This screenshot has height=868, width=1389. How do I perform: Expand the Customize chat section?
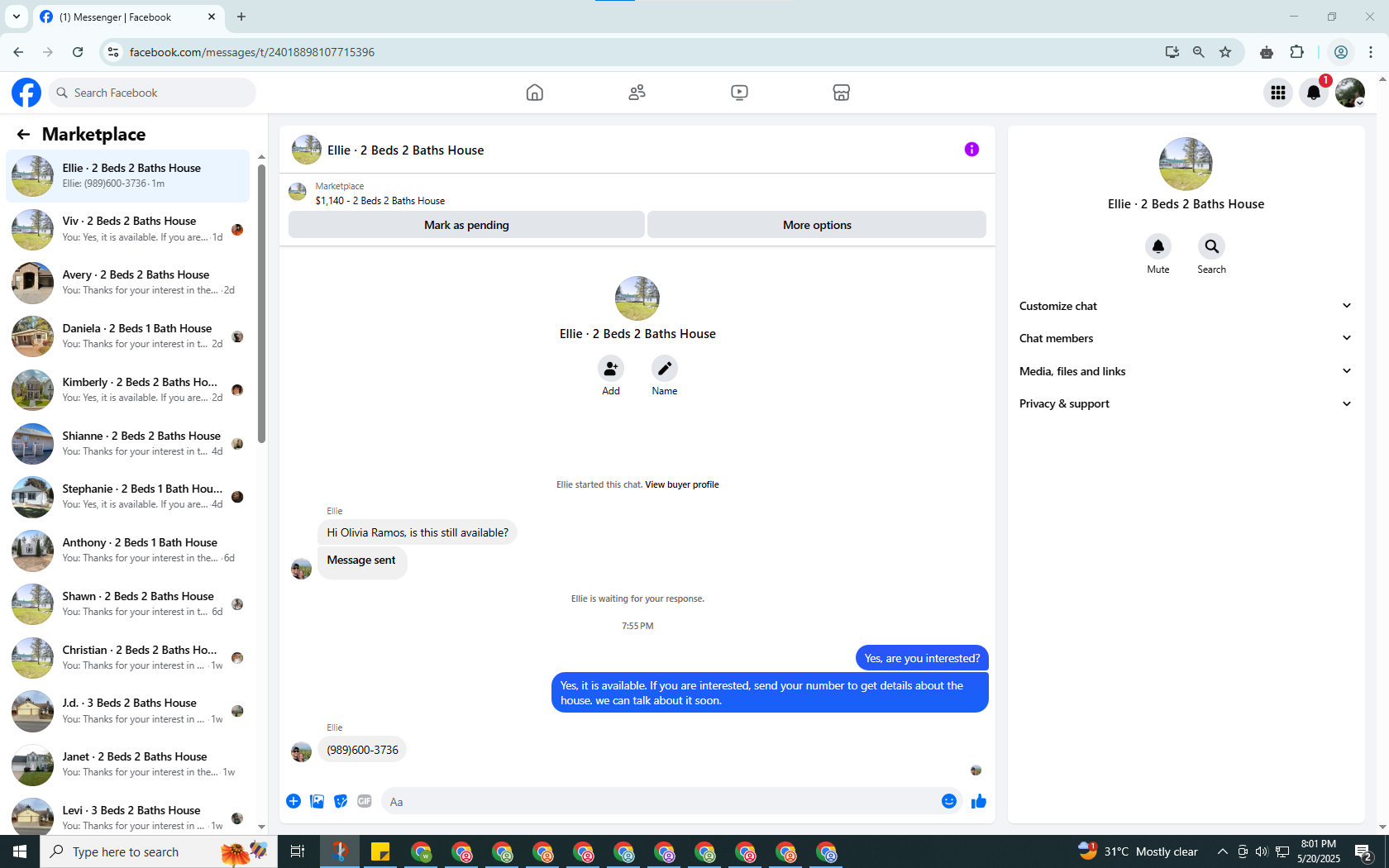tap(1186, 306)
